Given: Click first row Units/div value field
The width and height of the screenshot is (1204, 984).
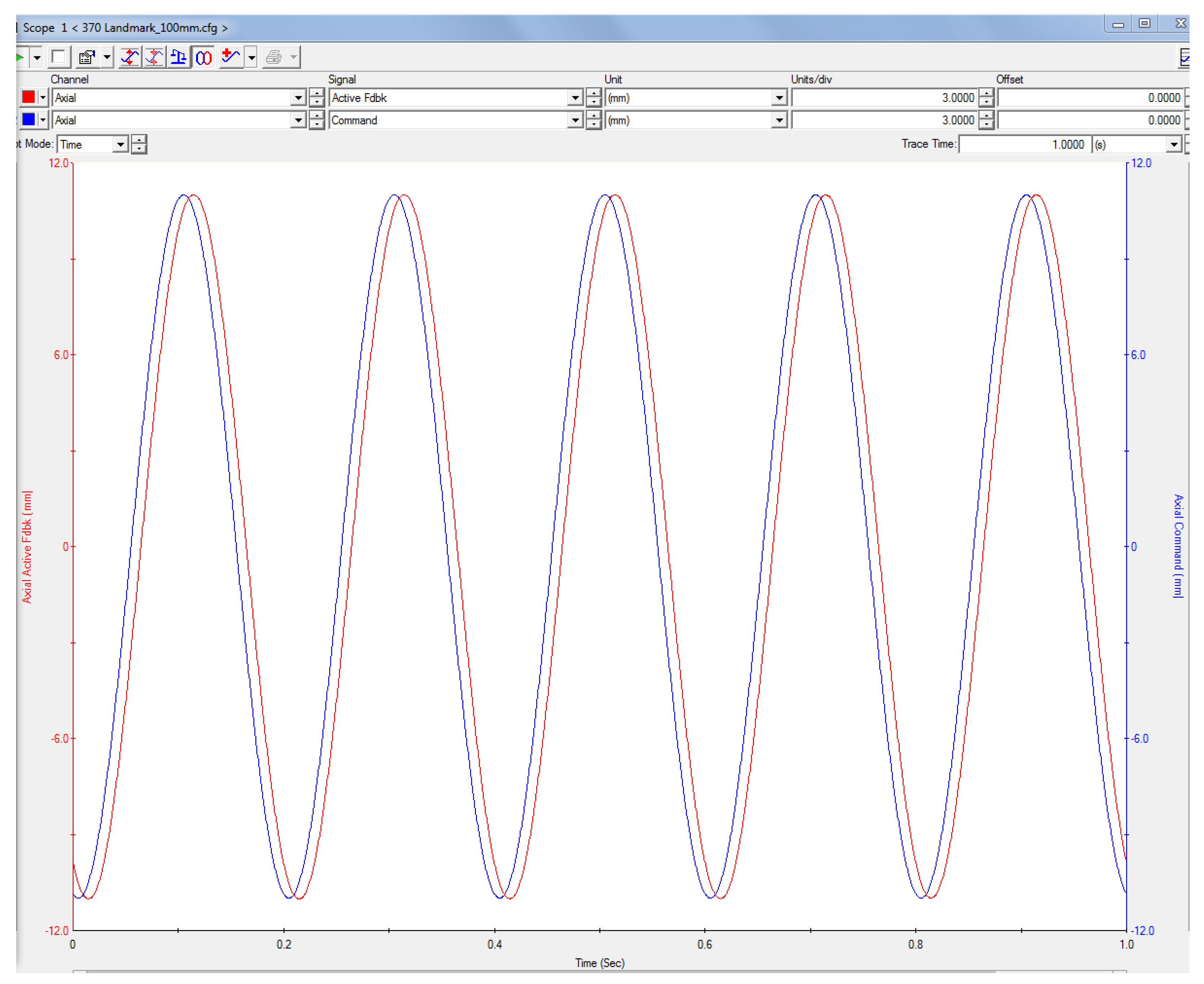Looking at the screenshot, I should click(x=885, y=98).
